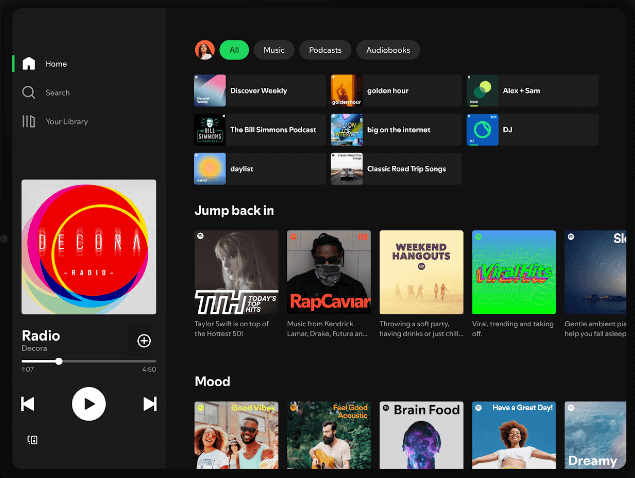Open big on the internet tile
This screenshot has width=635, height=478.
pos(396,130)
